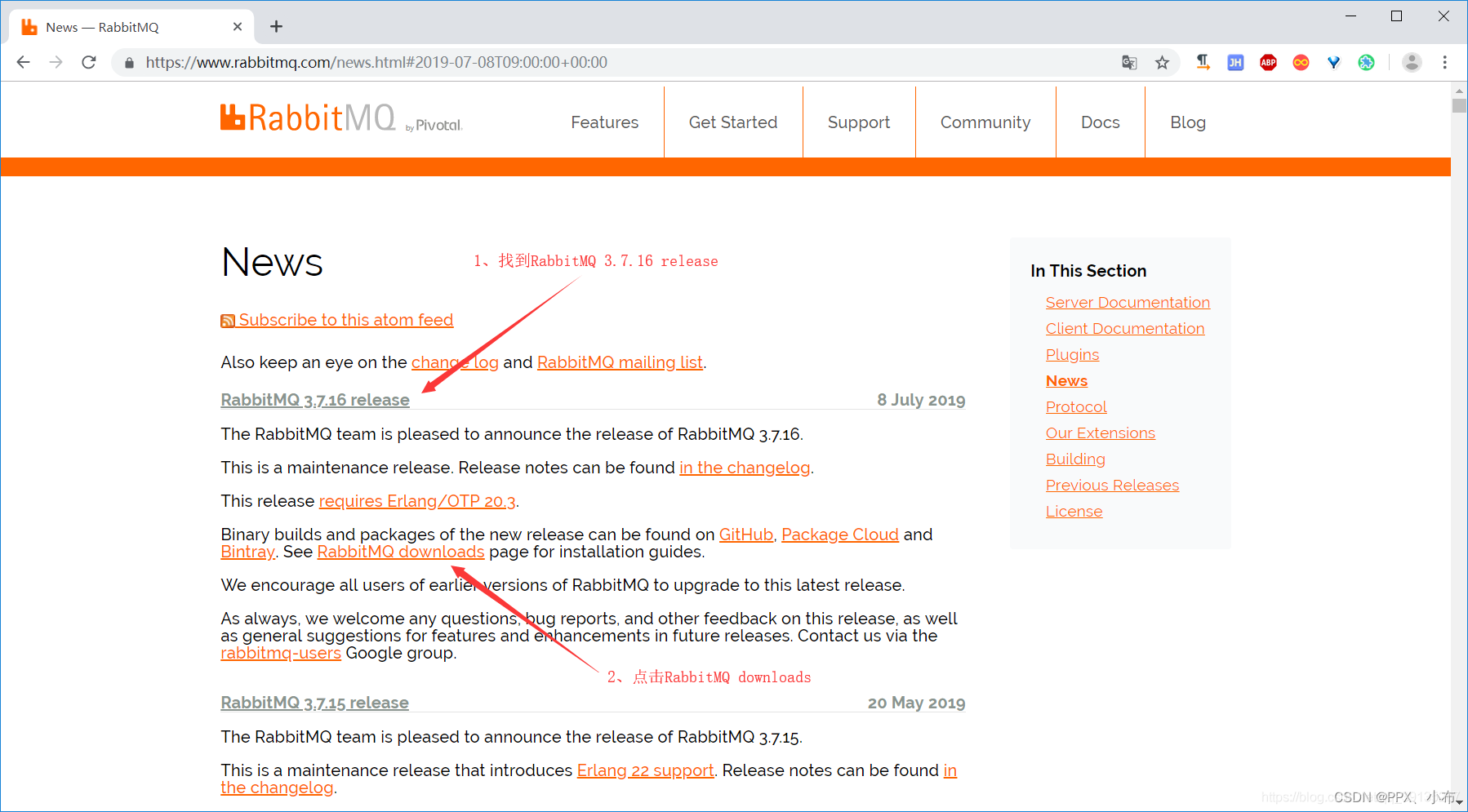This screenshot has height=812, width=1468.
Task: Open the Chrome three-dot menu
Action: click(1445, 62)
